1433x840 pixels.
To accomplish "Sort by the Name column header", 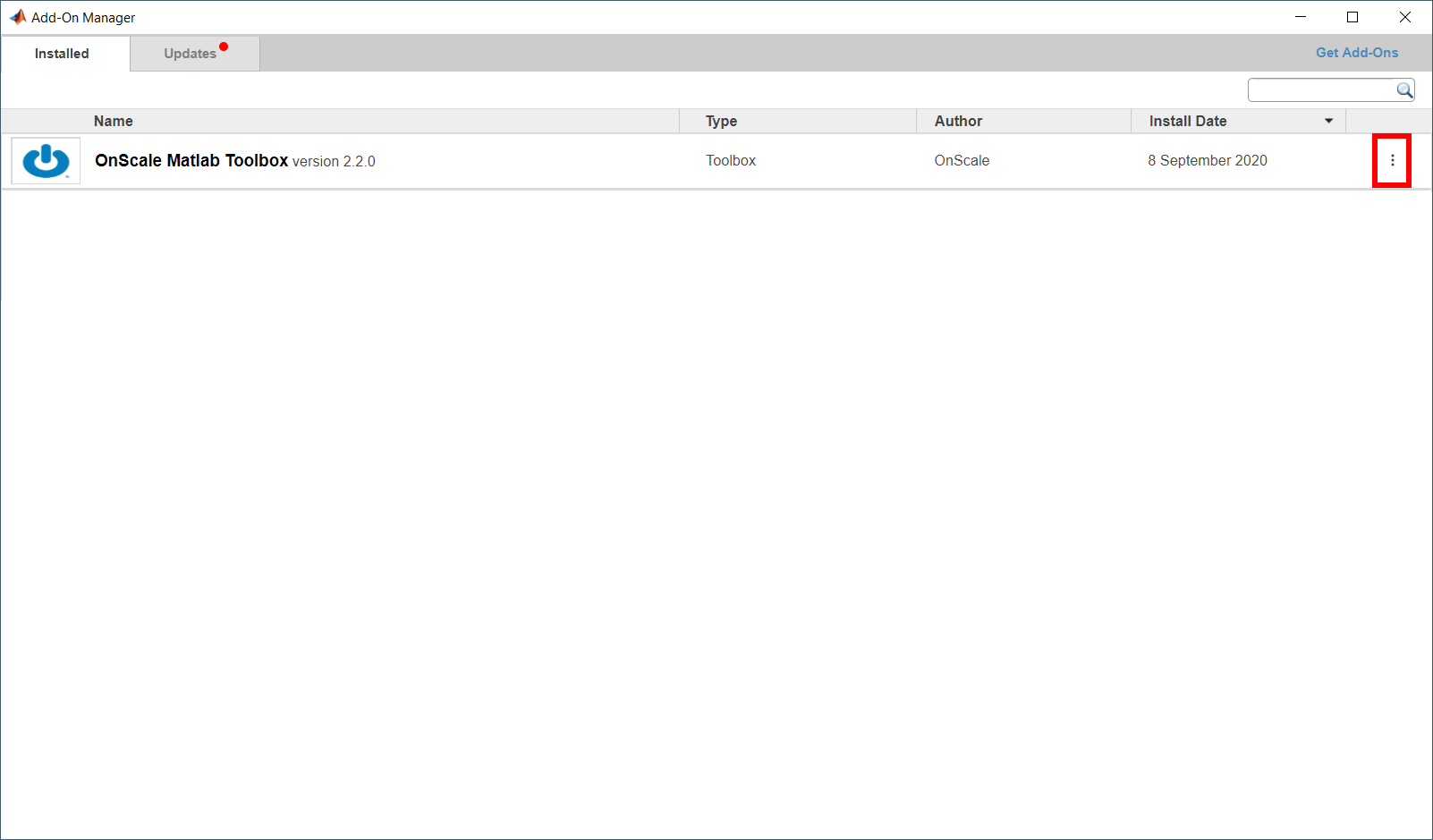I will pyautogui.click(x=340, y=121).
